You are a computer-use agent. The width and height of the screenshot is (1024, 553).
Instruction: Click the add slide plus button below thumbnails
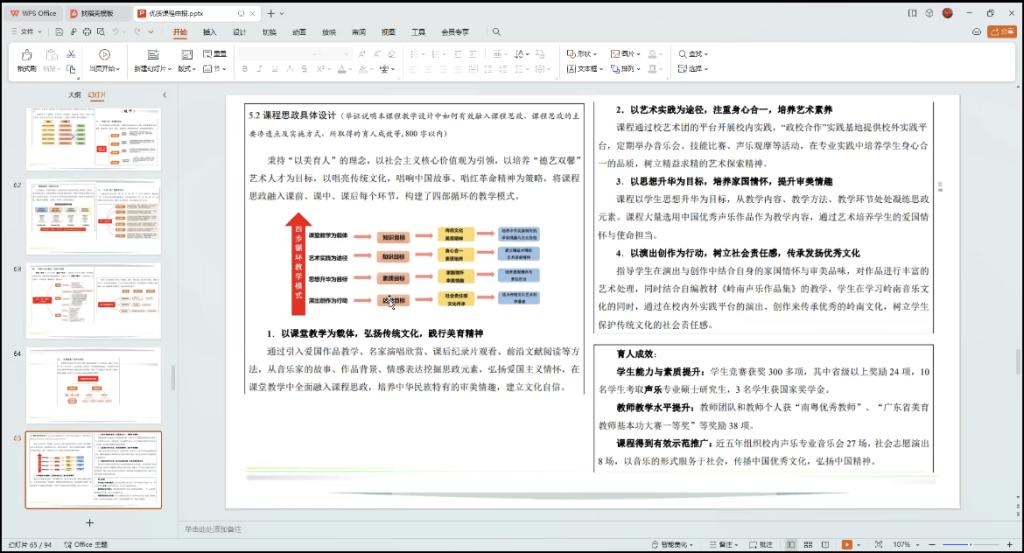click(89, 522)
